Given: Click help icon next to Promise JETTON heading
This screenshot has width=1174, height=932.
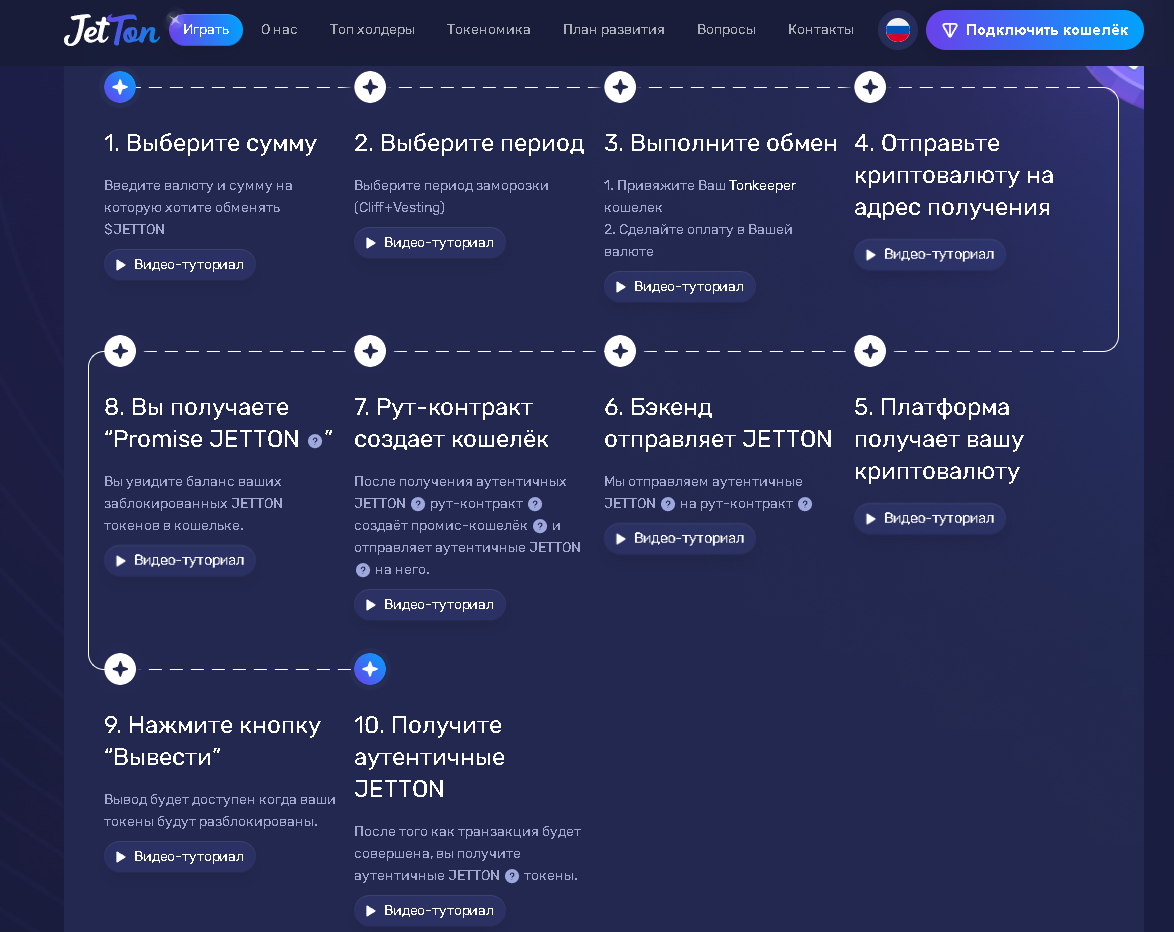Looking at the screenshot, I should (x=315, y=441).
